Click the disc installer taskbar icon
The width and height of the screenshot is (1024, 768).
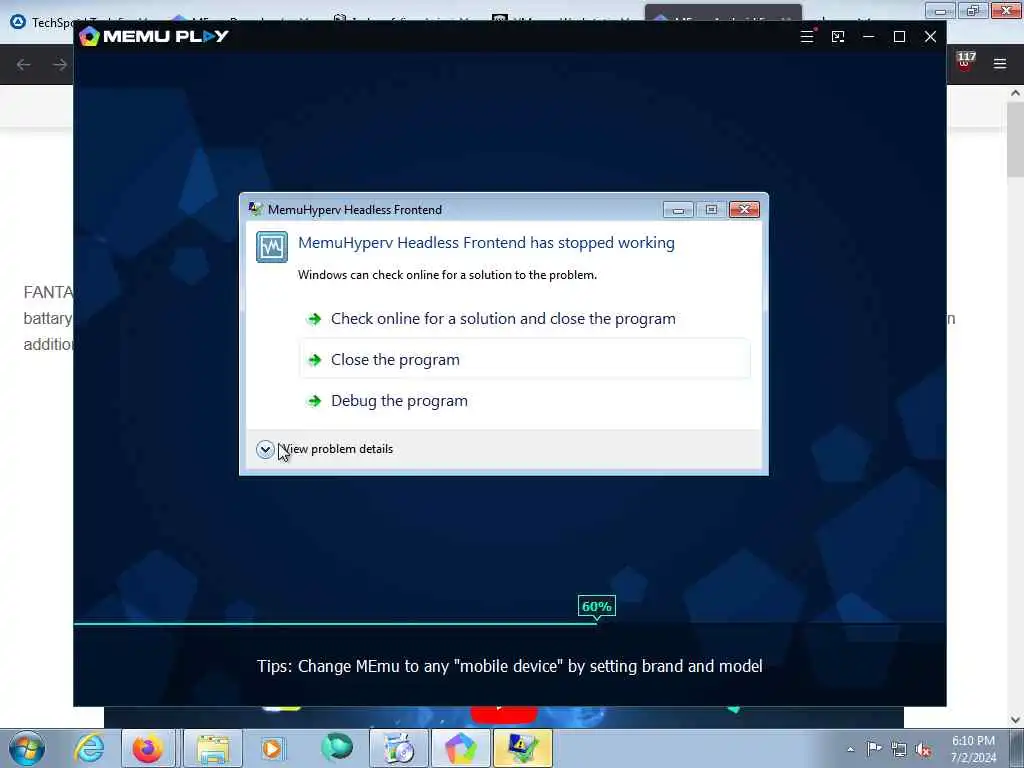pyautogui.click(x=398, y=748)
